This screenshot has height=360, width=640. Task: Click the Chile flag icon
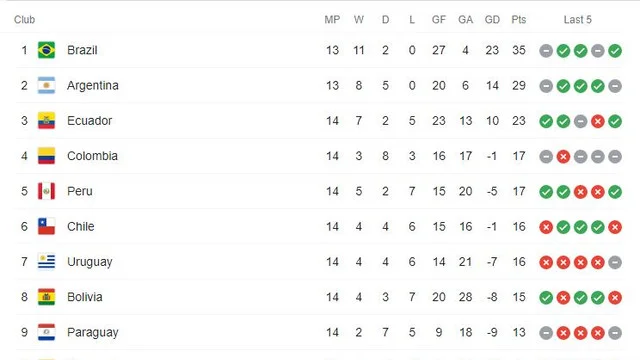pyautogui.click(x=46, y=227)
